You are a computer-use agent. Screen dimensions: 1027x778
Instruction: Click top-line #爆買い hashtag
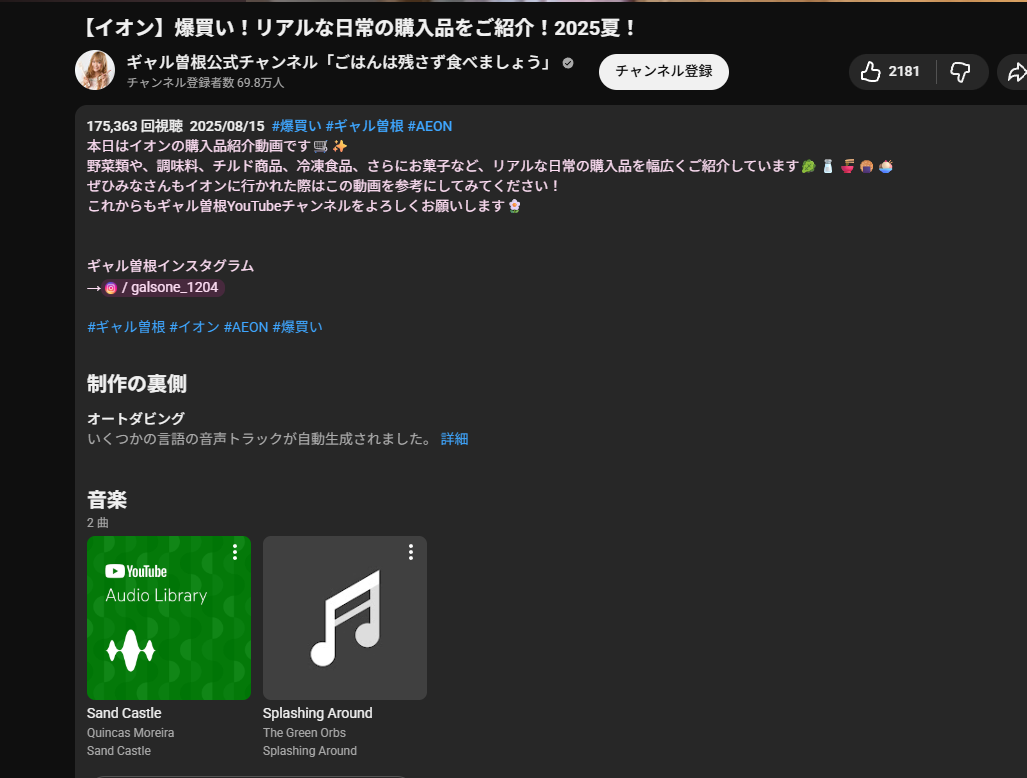297,126
